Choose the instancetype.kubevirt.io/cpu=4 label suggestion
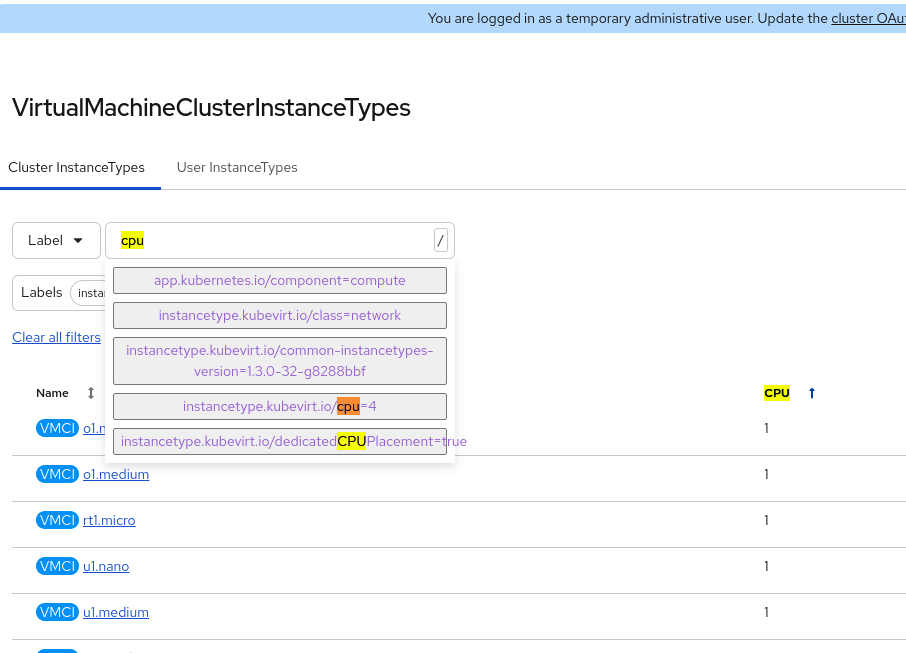The image size is (906, 653). (x=280, y=406)
